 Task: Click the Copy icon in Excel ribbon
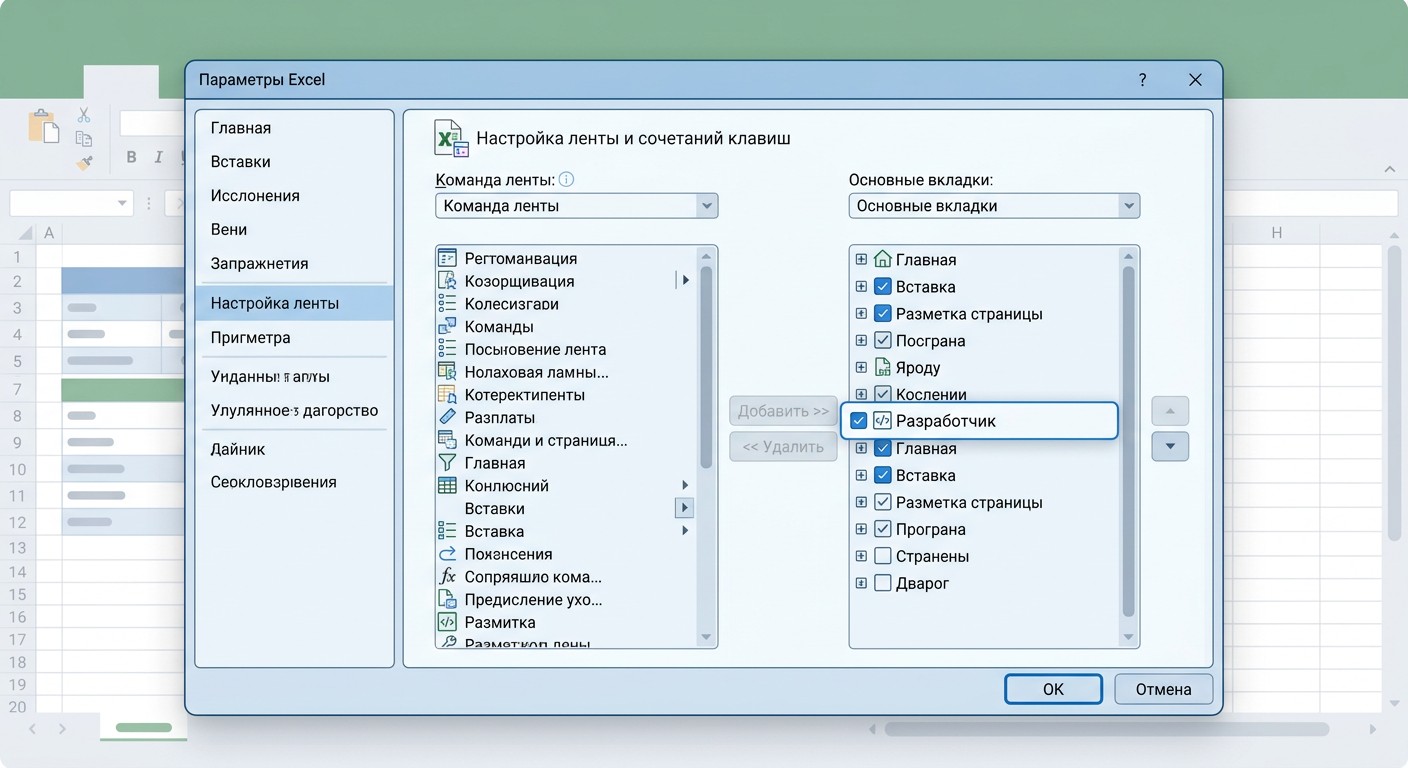pos(84,139)
